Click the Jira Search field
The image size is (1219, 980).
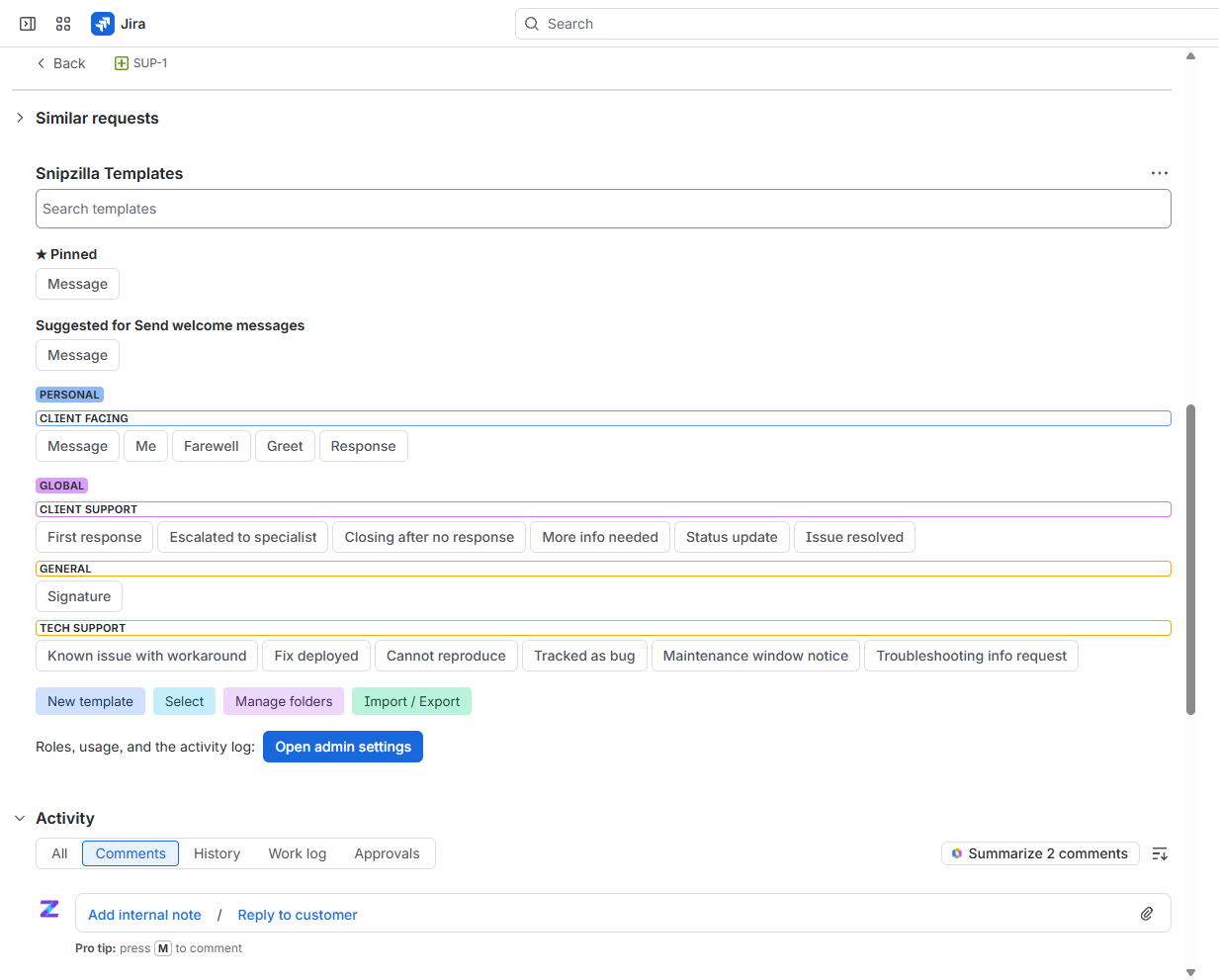[x=867, y=24]
